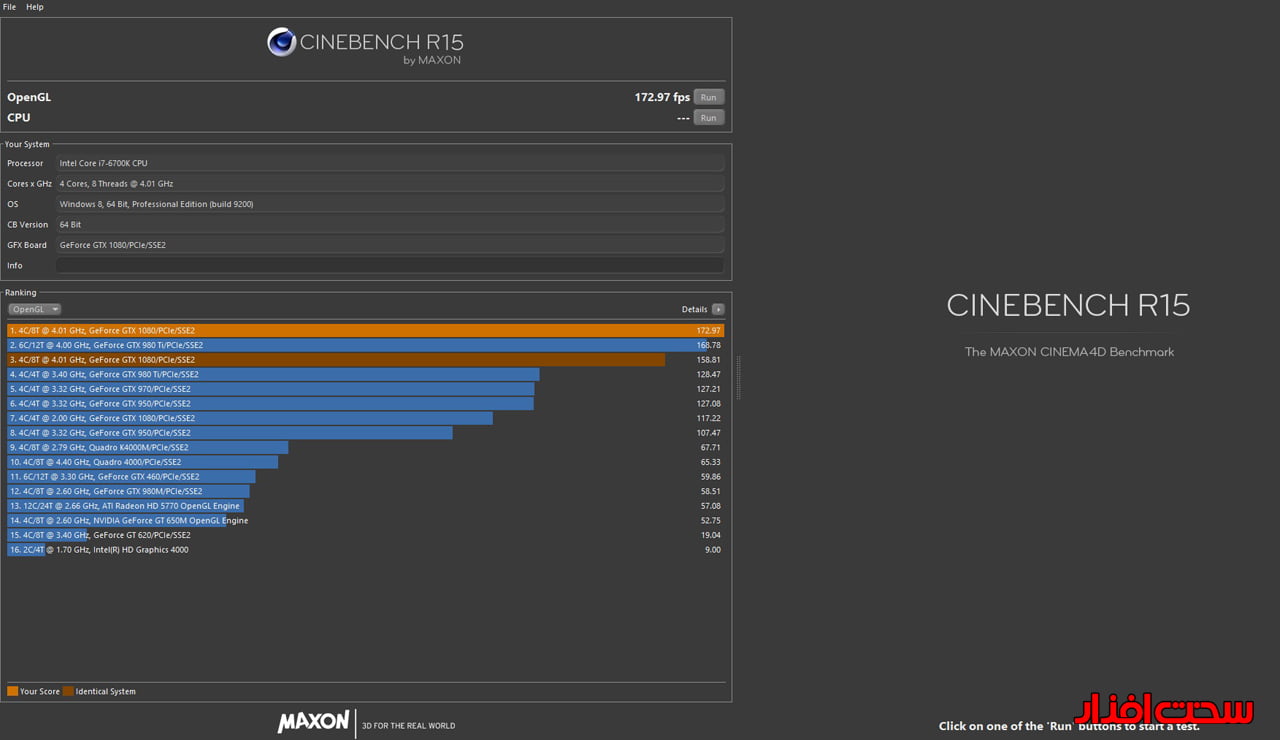This screenshot has width=1280, height=740.
Task: Click the Cinebench sphere logo icon
Action: 281,42
